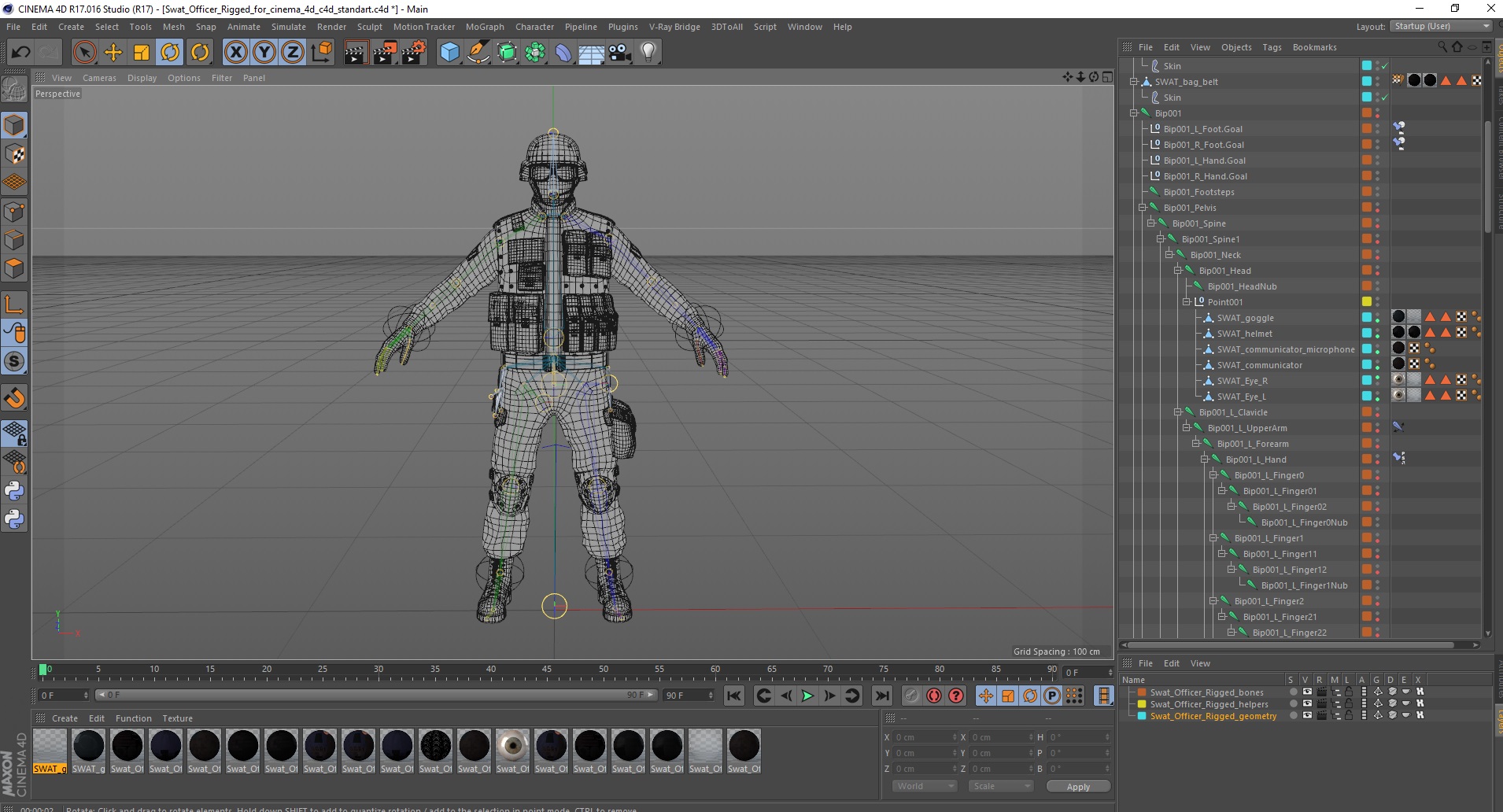Collapse the Bip001_L_Clavicle node
This screenshot has height=812, width=1503.
pos(1178,412)
